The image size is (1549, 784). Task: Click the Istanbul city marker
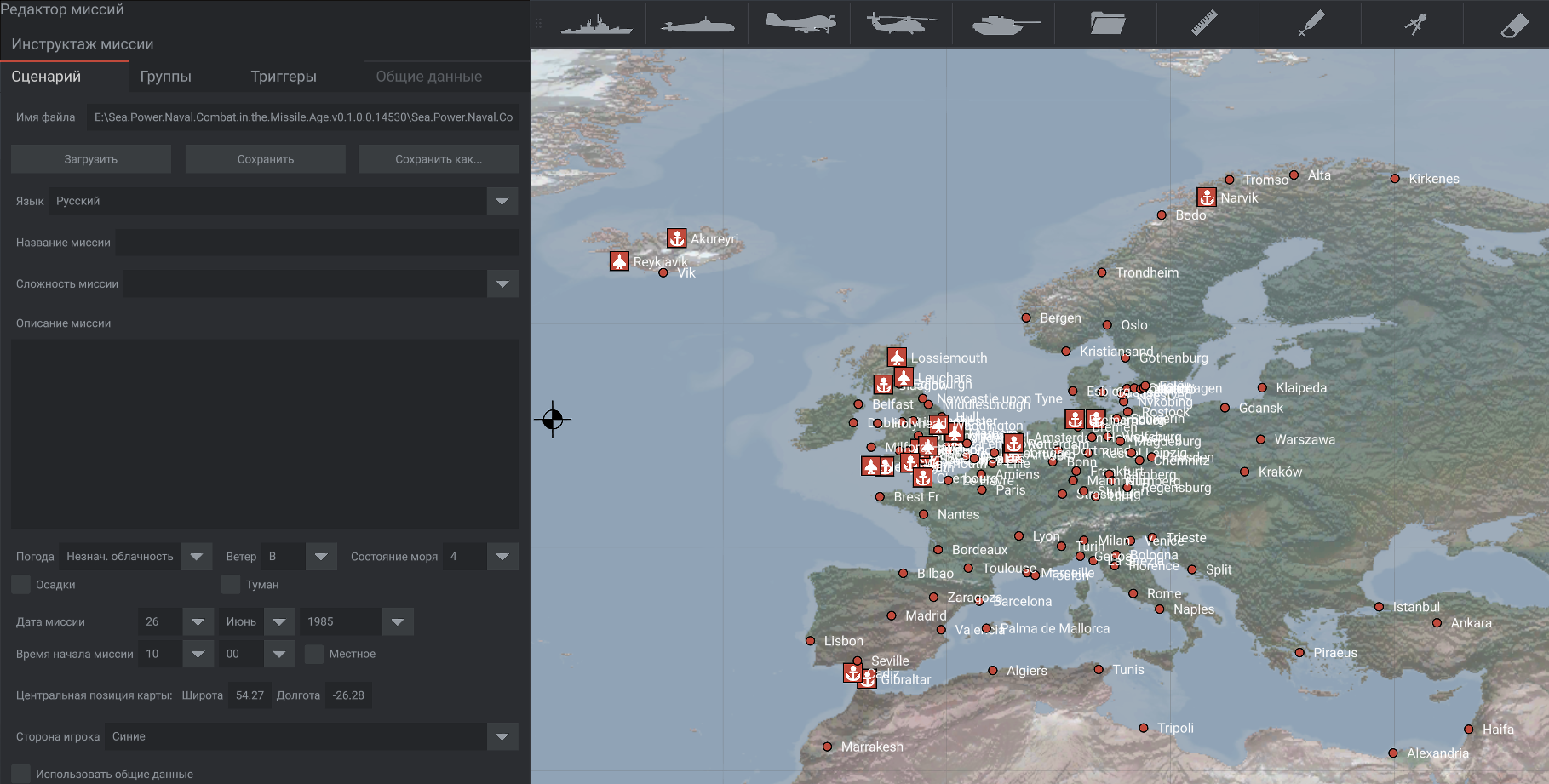[x=1379, y=607]
